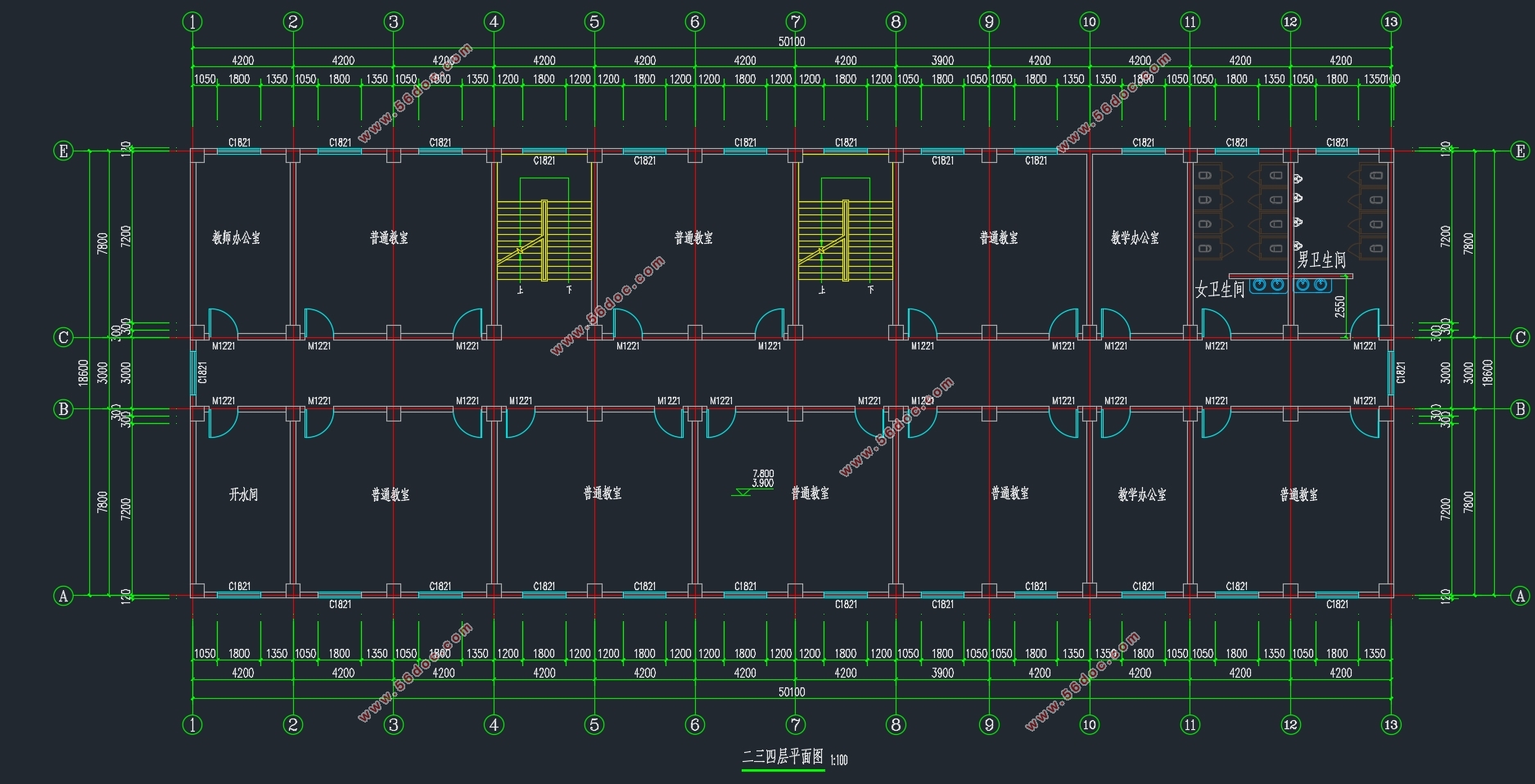1535x784 pixels.
Task: Click the elevation marker triangle near 7.800
Action: (x=743, y=492)
